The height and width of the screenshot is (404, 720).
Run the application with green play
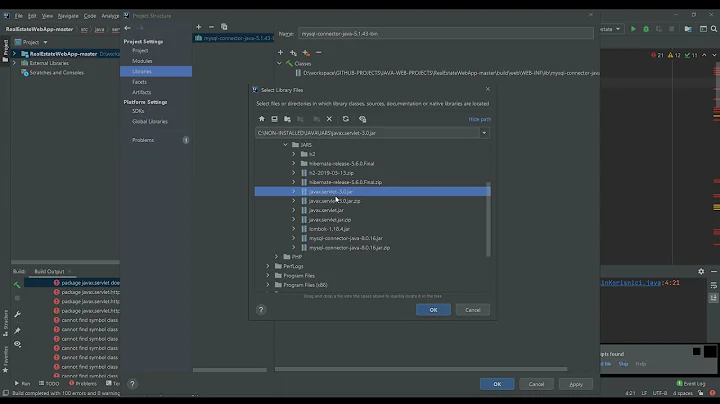633,29
